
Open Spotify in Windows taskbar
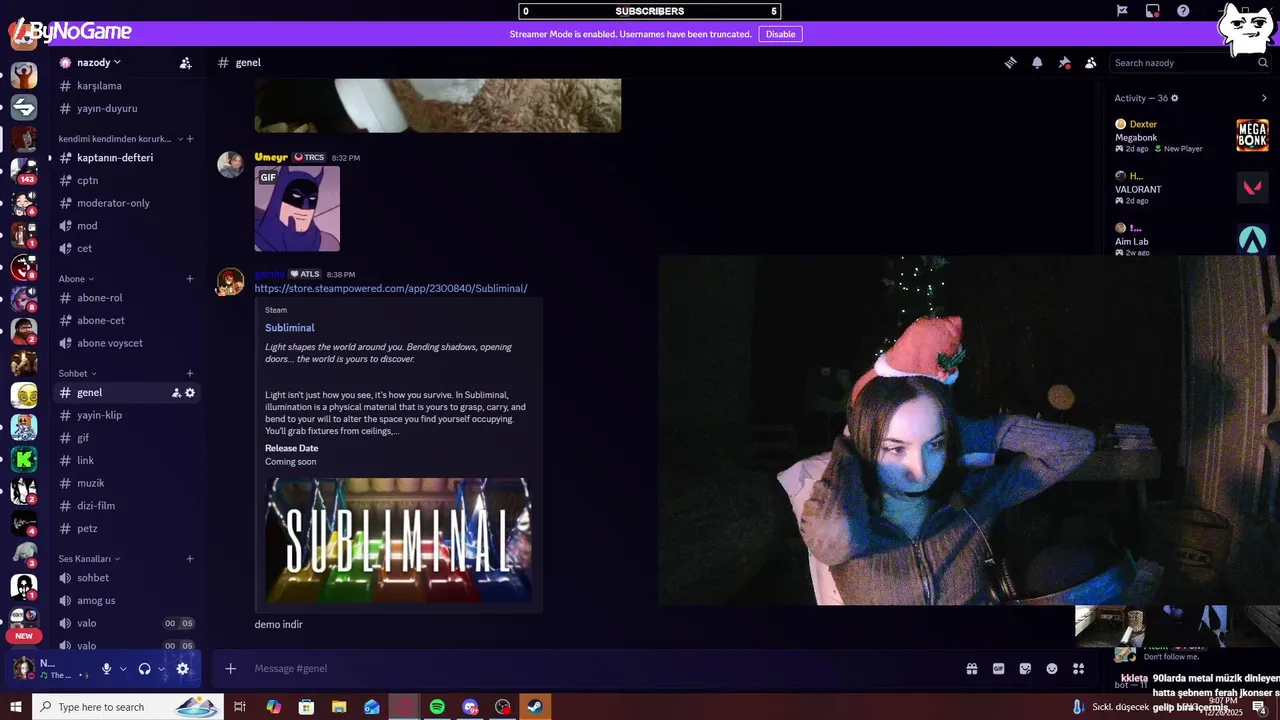[x=437, y=707]
